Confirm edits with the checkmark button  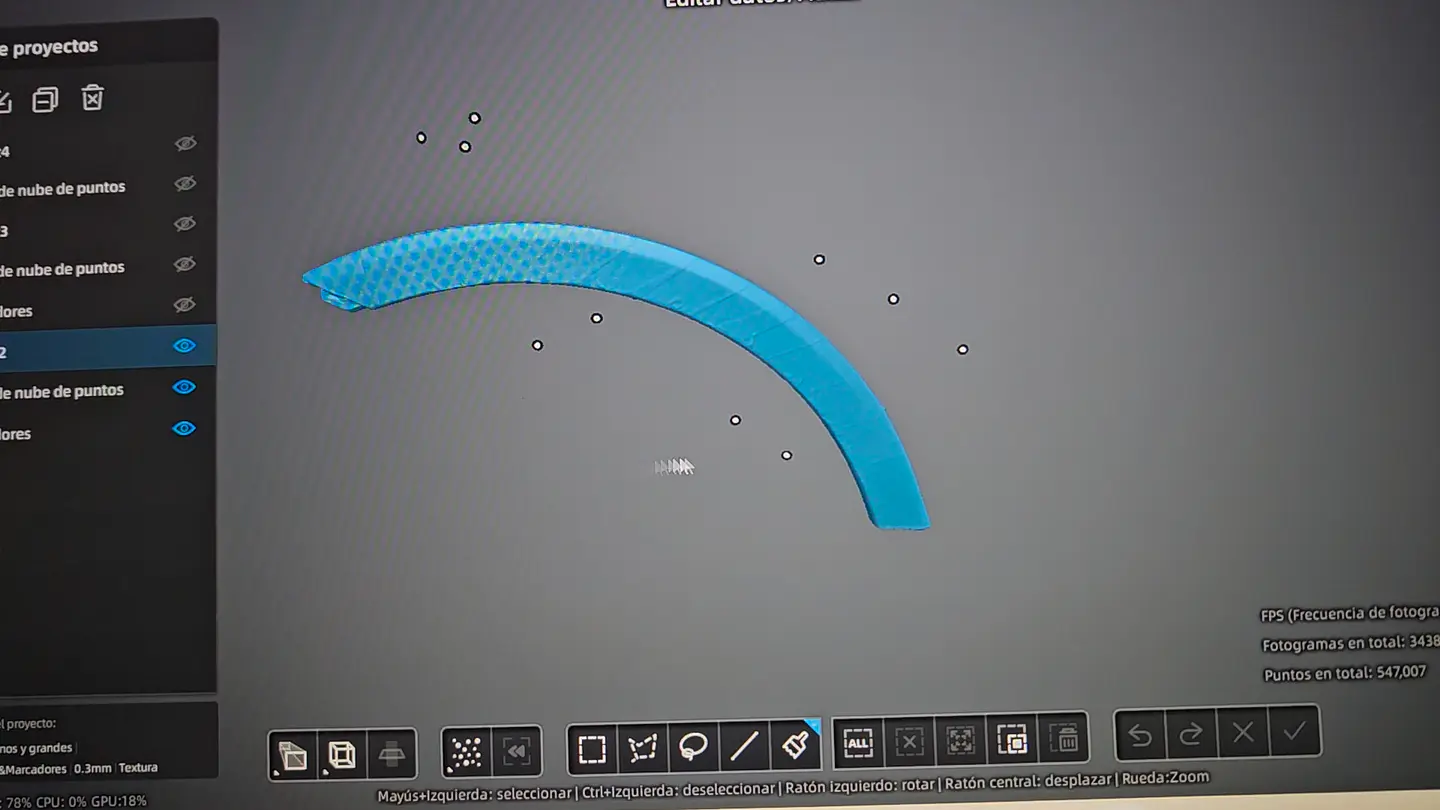tap(1295, 731)
